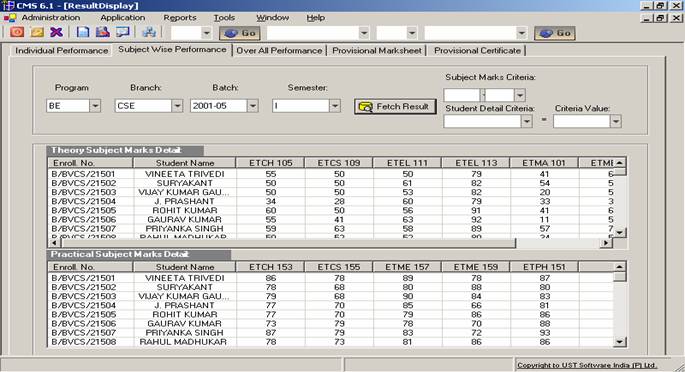
Task: Click practical table scroll down arrow
Action: tap(619, 342)
